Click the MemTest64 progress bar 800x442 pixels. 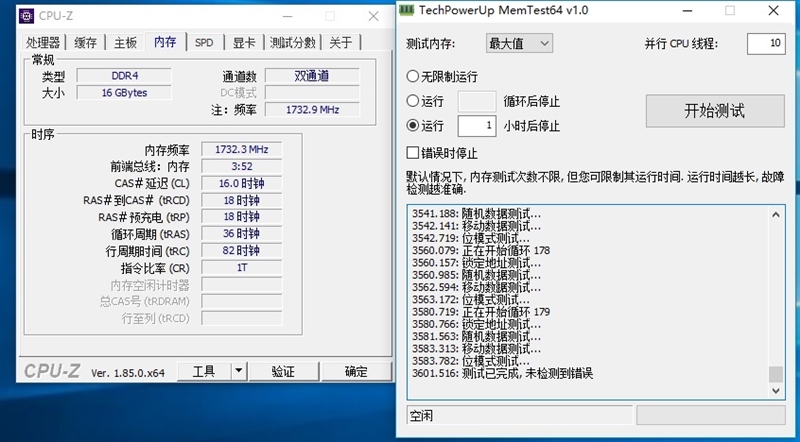tap(711, 415)
